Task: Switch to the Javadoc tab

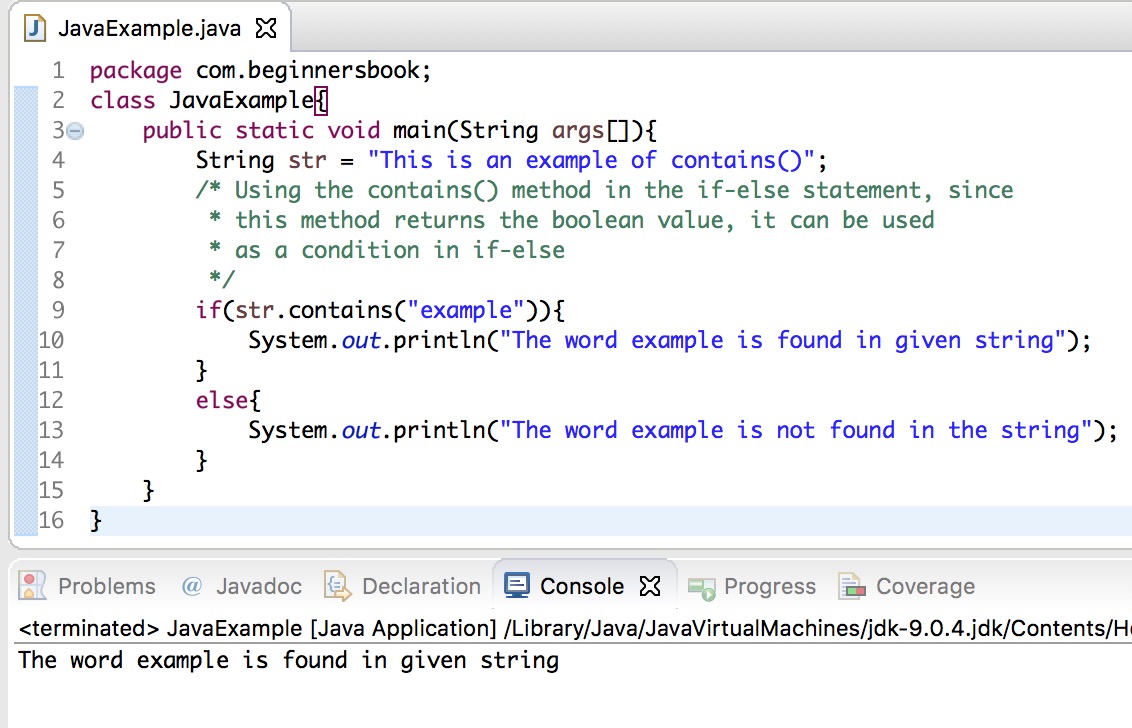Action: (258, 586)
